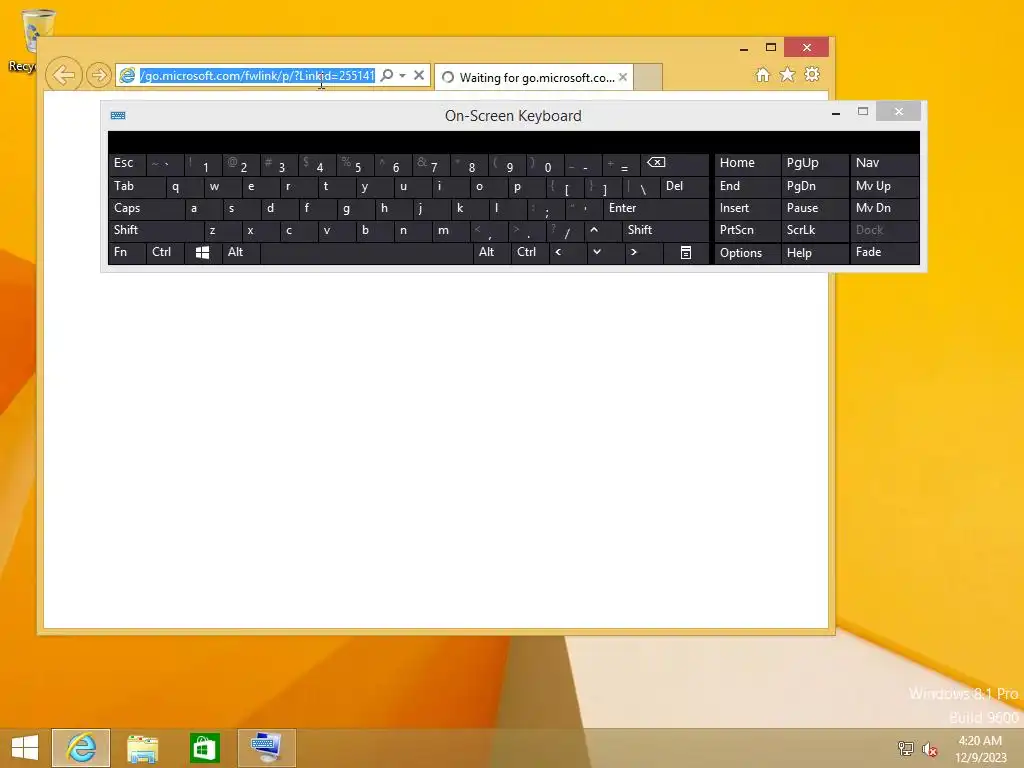Tap the PgDn key
The width and height of the screenshot is (1024, 768).
click(x=814, y=187)
